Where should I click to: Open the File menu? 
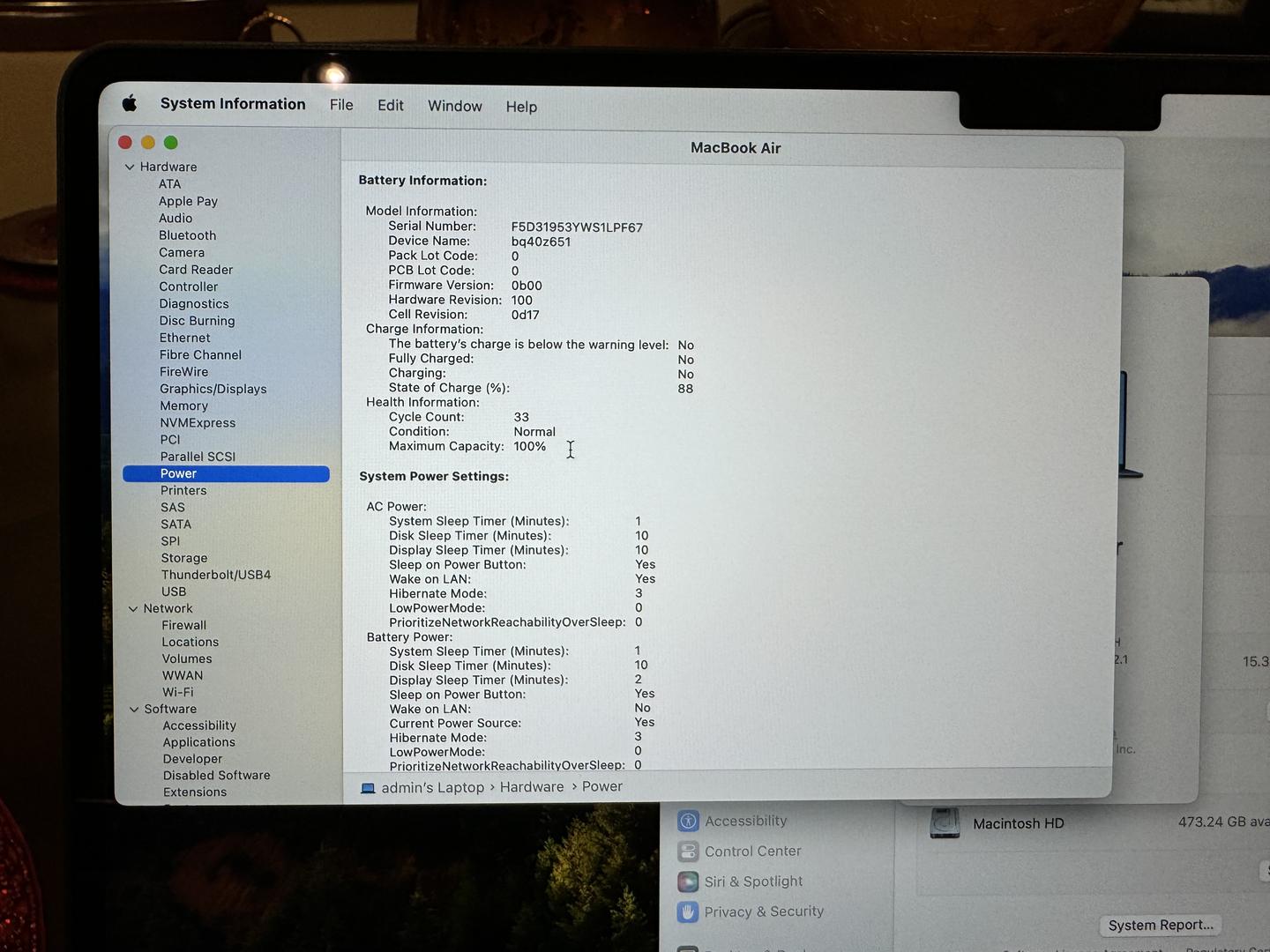[341, 105]
